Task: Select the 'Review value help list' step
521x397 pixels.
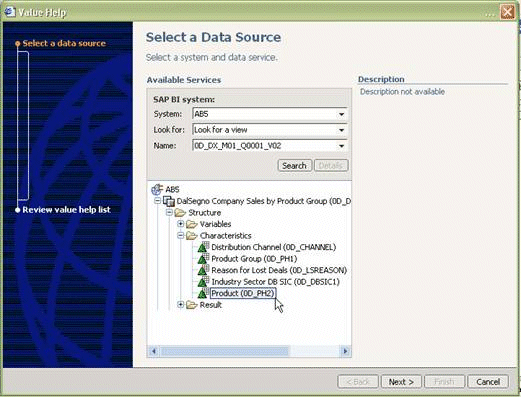Action: pyautogui.click(x=66, y=210)
